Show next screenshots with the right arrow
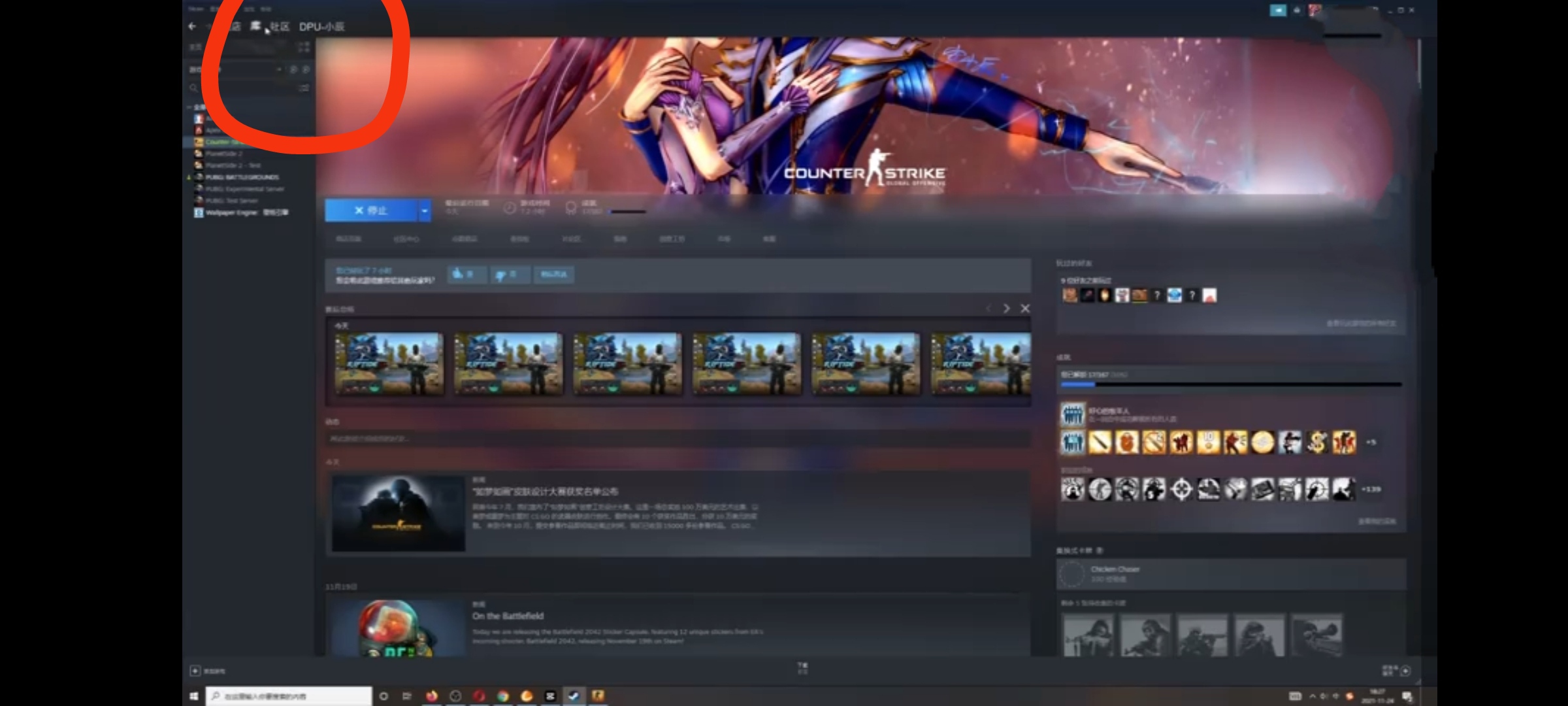The width and height of the screenshot is (1568, 706). click(x=1006, y=309)
